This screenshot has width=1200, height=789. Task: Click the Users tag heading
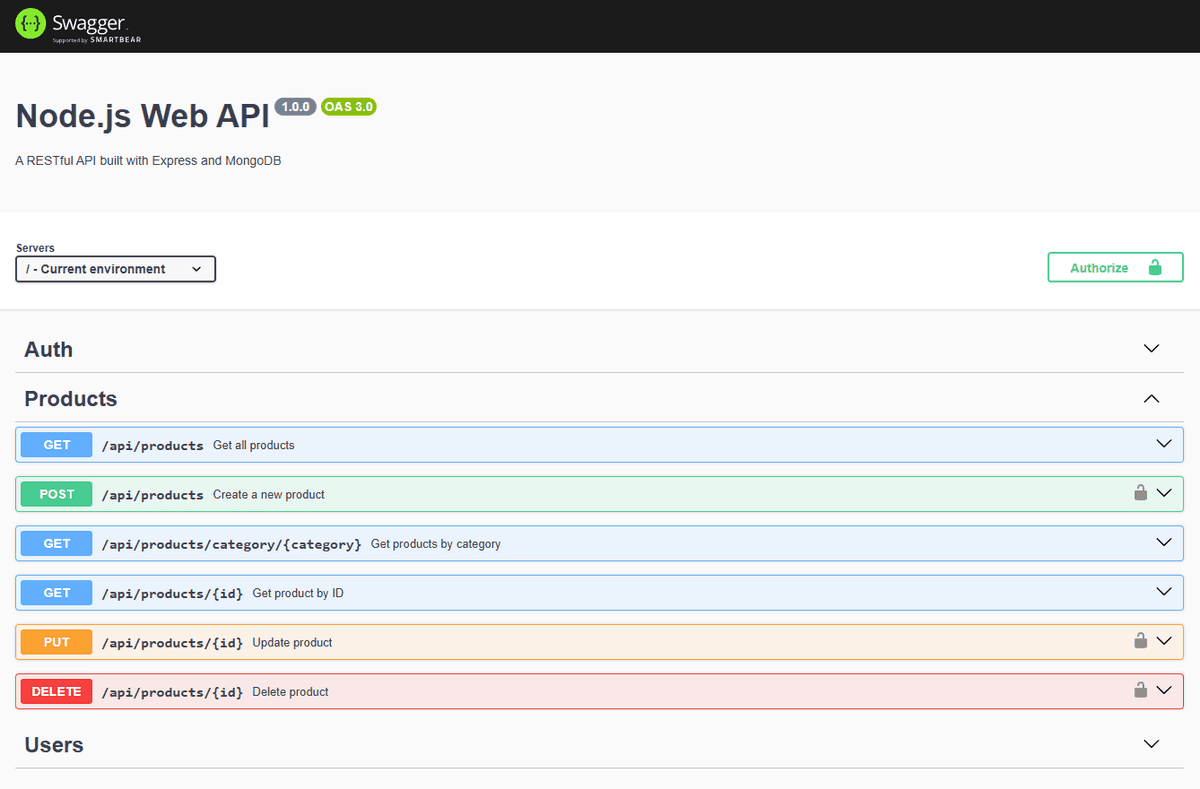tap(54, 745)
